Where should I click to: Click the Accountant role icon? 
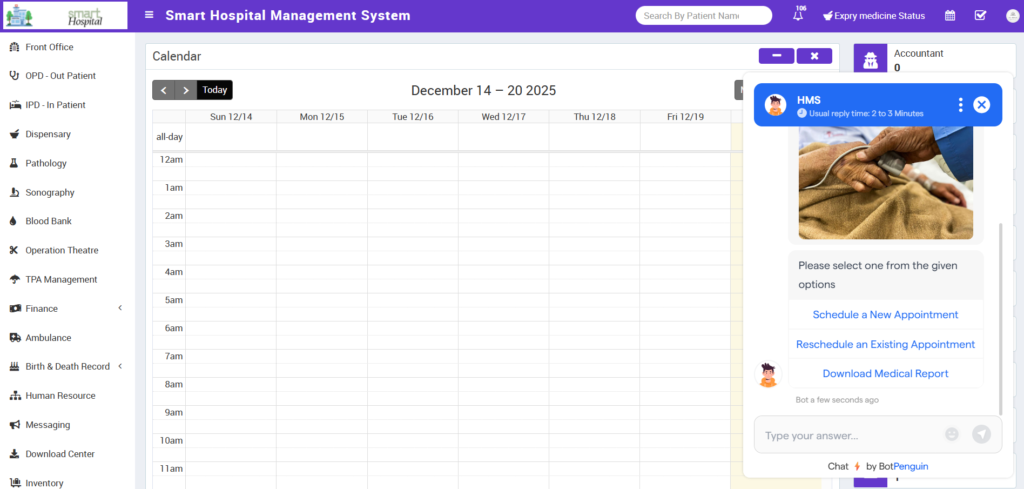(x=870, y=60)
